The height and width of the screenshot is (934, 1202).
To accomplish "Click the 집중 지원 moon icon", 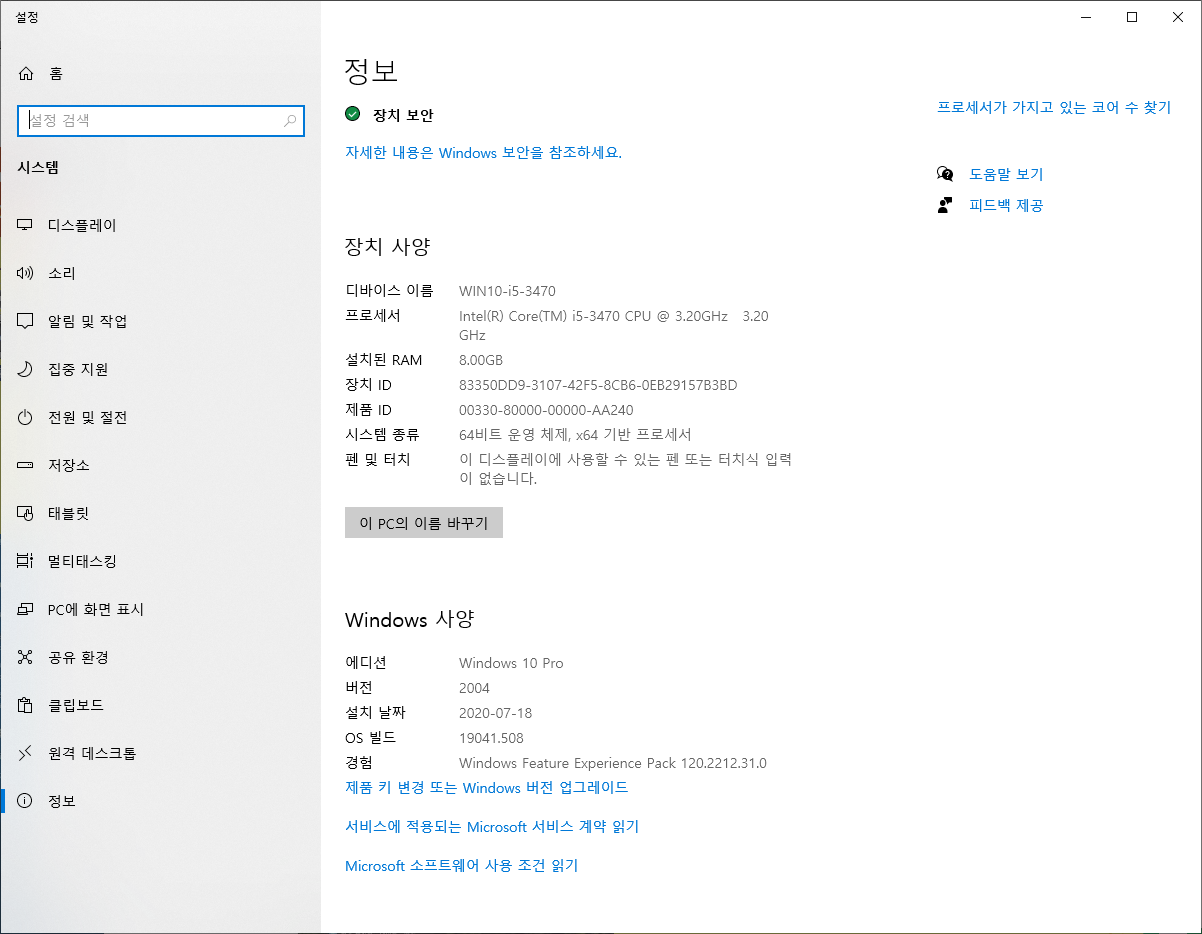I will point(26,369).
